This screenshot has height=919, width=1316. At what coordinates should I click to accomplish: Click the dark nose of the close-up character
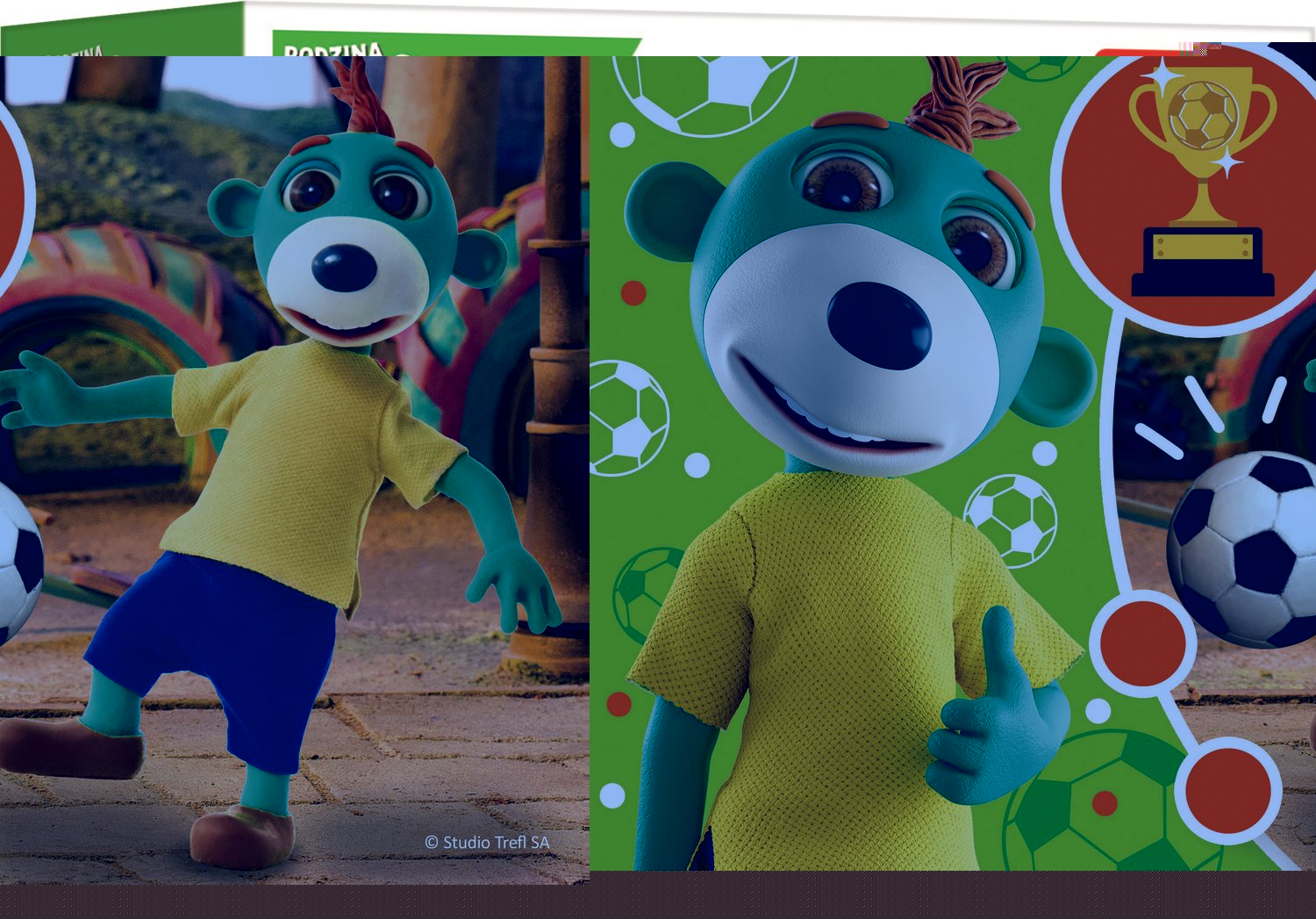(x=878, y=325)
